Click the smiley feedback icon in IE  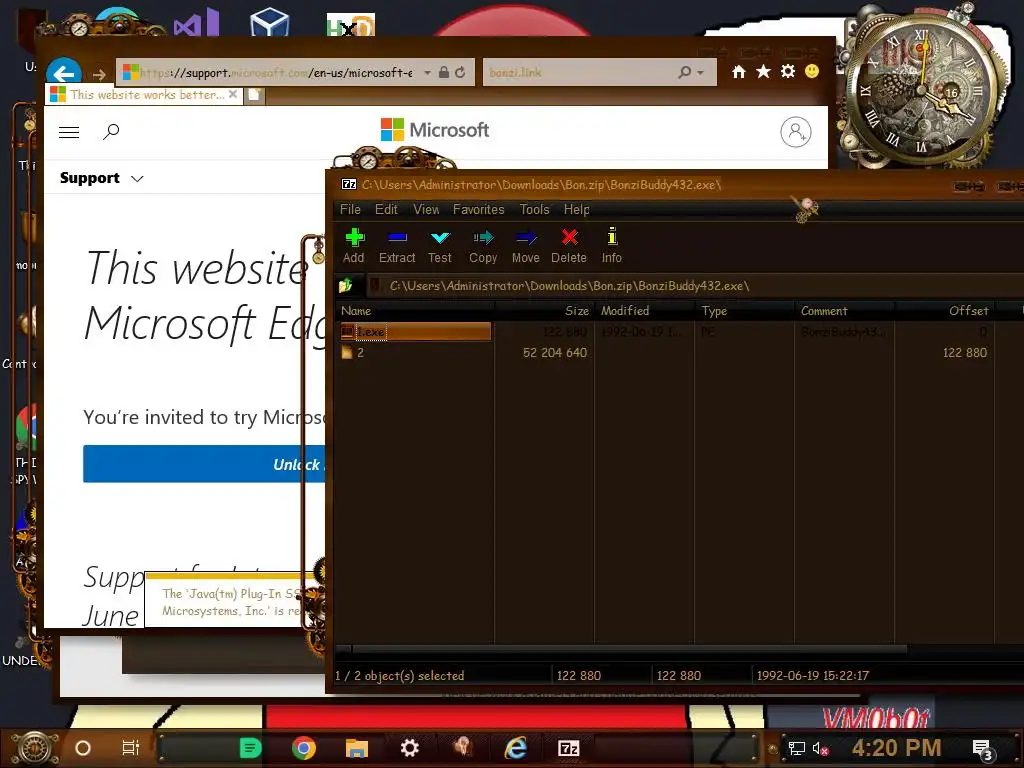(812, 71)
